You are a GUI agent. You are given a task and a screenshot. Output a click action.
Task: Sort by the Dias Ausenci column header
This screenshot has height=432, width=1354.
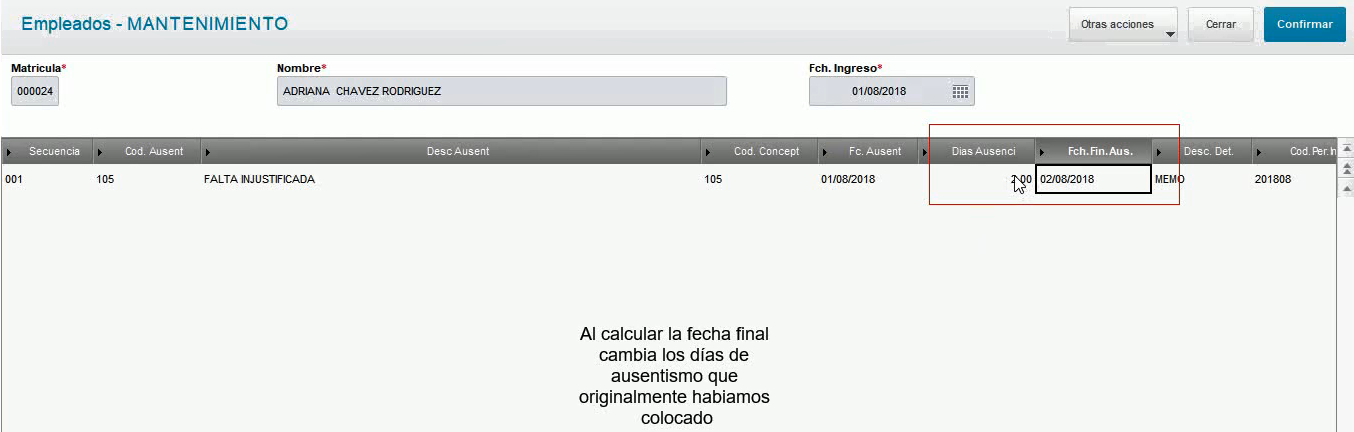tap(976, 152)
